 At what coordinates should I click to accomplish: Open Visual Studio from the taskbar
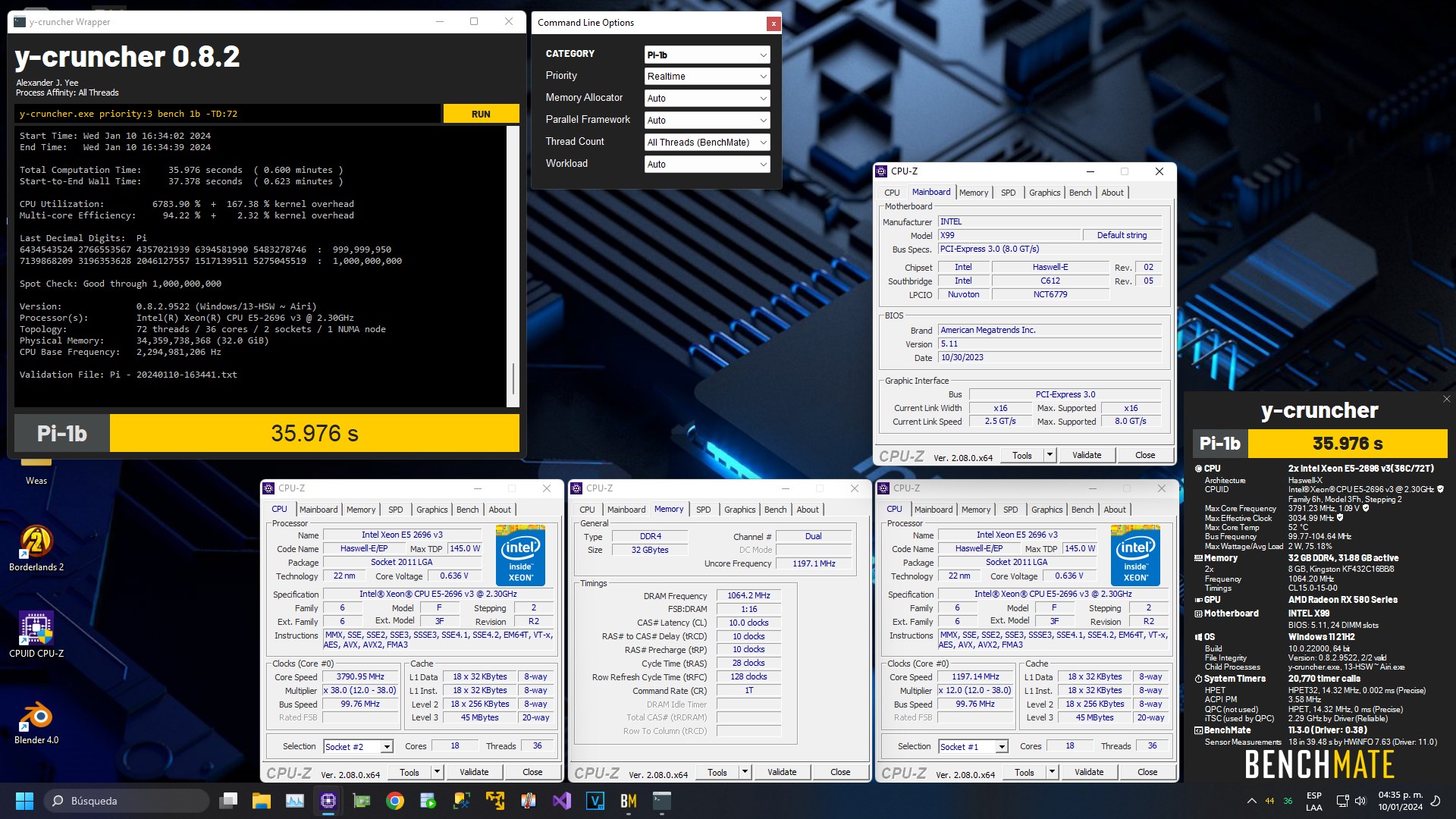(x=562, y=801)
